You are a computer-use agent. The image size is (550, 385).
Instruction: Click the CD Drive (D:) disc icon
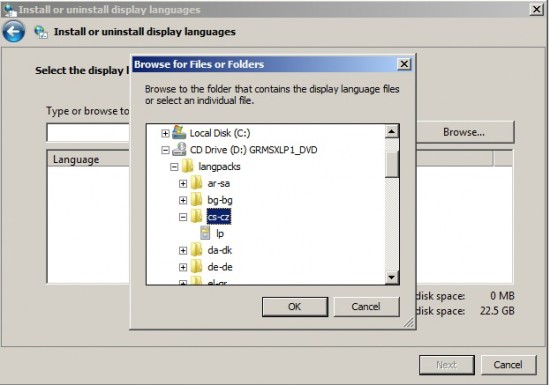pos(179,149)
